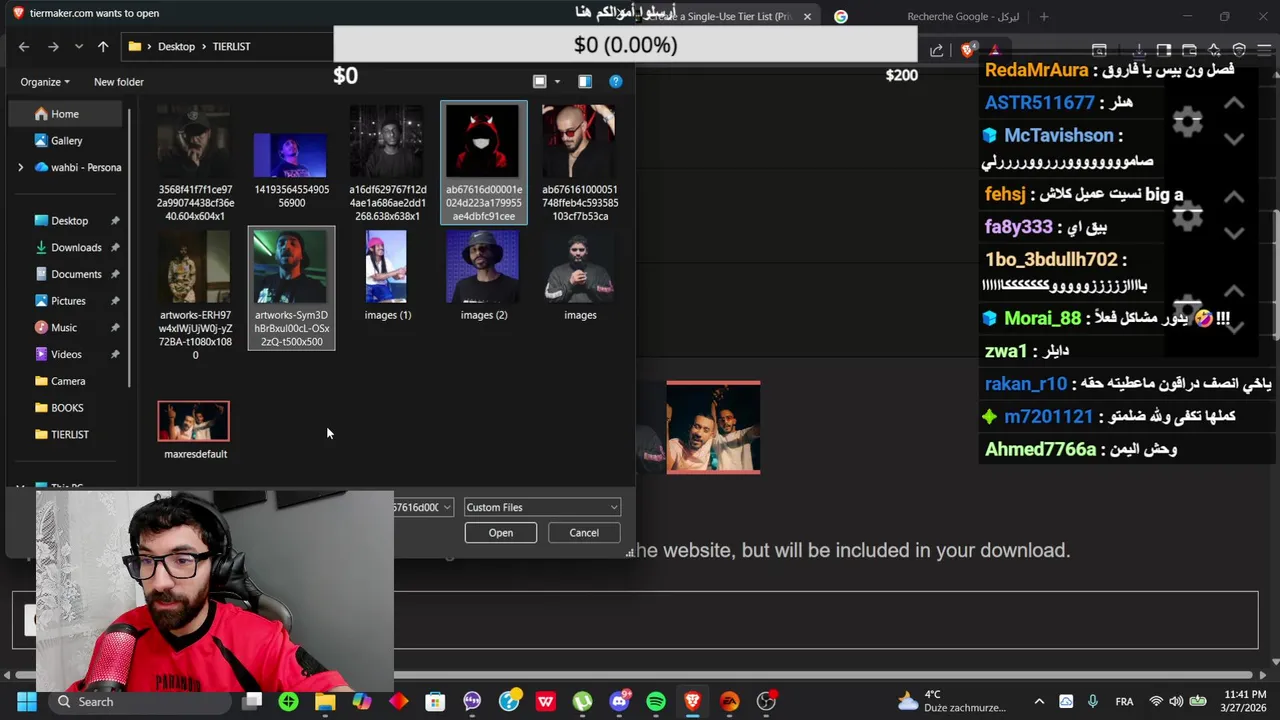Open Brave VPN shield icon
Image resolution: width=1280 pixels, height=720 pixels.
(x=1239, y=50)
